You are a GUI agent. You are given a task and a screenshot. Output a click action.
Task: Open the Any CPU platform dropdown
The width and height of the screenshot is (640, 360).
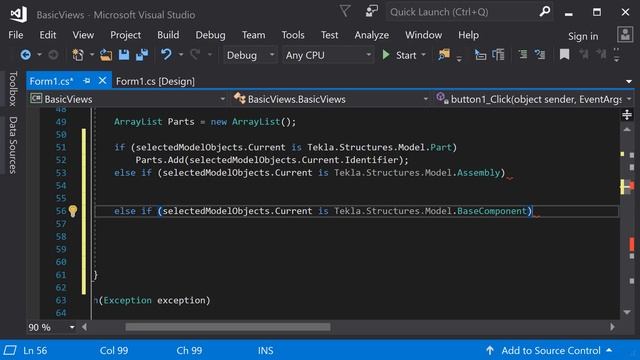coord(328,55)
